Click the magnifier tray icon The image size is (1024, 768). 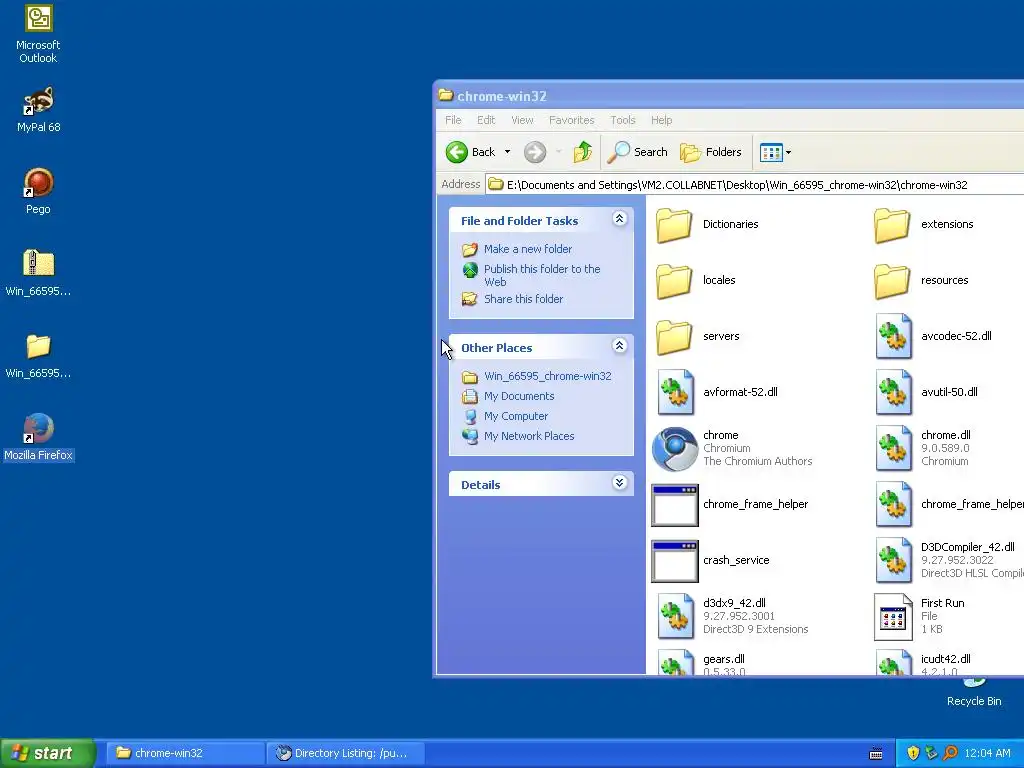point(950,754)
